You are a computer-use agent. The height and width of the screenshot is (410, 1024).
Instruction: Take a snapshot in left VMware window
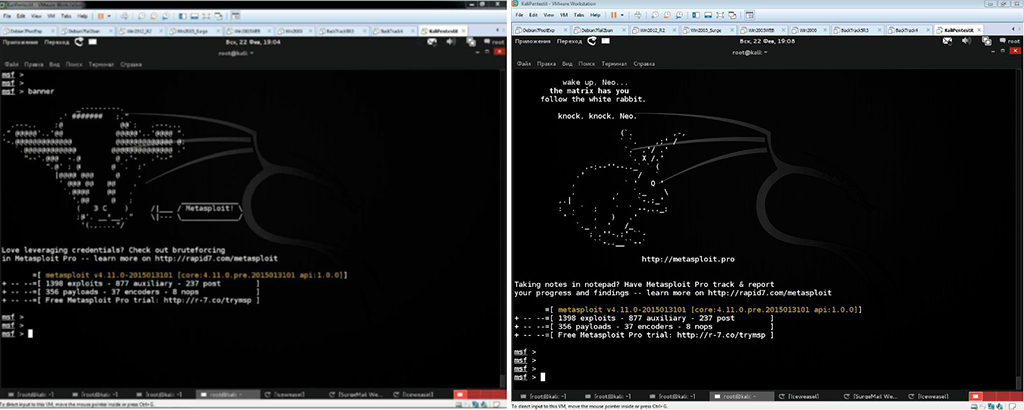(142, 16)
